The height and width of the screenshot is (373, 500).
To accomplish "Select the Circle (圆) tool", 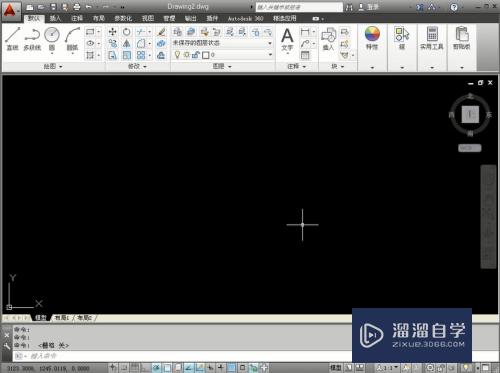I will coord(52,39).
